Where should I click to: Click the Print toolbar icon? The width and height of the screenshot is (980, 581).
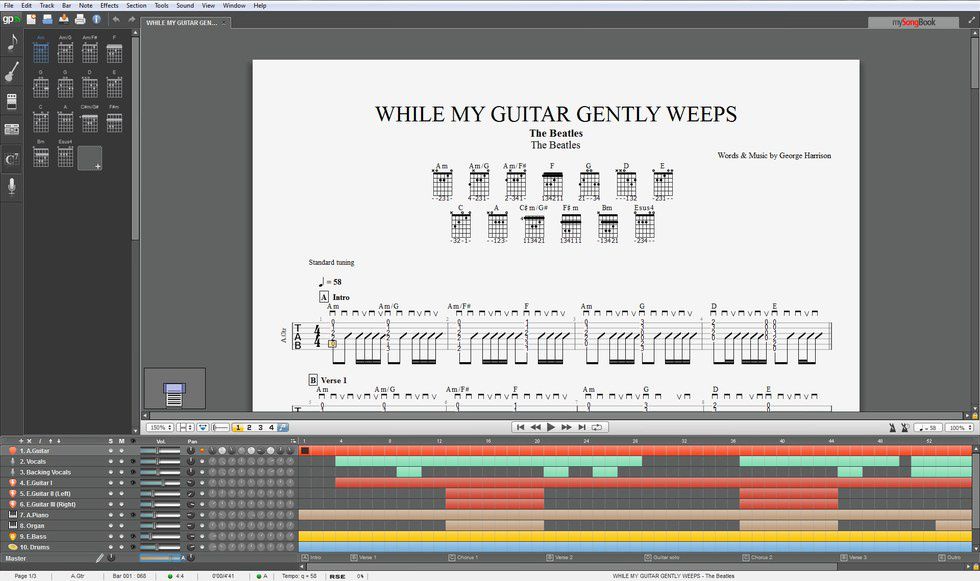pyautogui.click(x=80, y=19)
